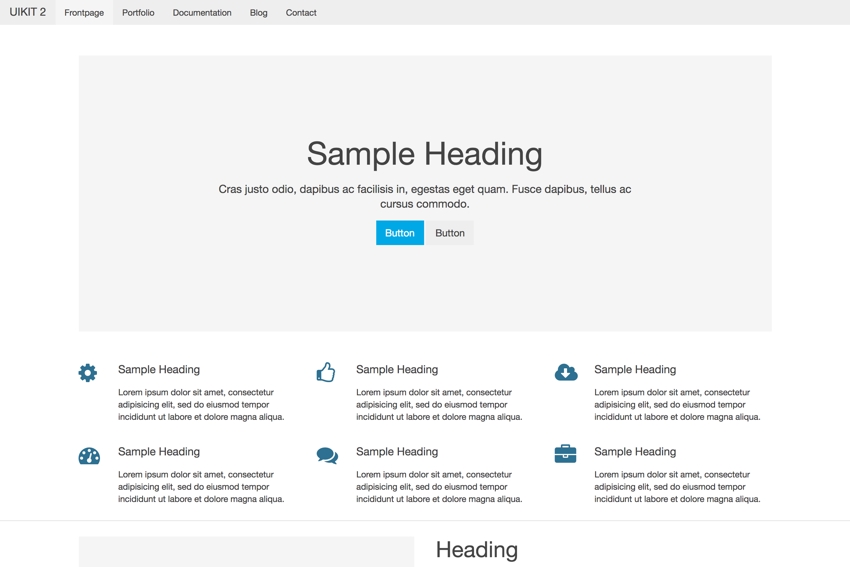Viewport: 850px width, 567px height.
Task: Click Lorem ipsum text under cloud heading
Action: (x=677, y=404)
